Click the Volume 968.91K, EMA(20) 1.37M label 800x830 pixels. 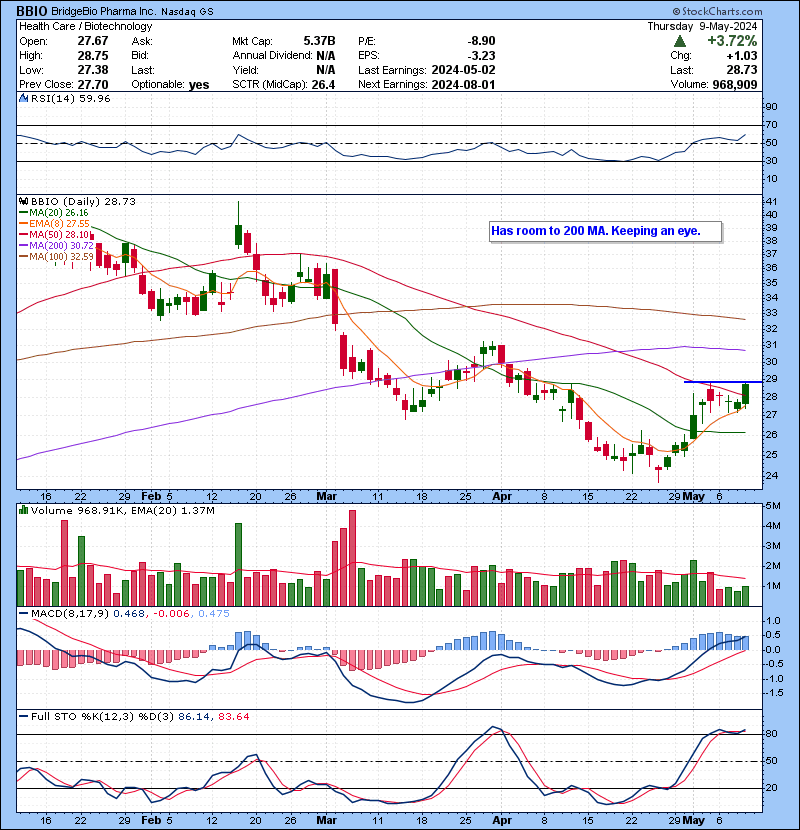pyautogui.click(x=122, y=510)
